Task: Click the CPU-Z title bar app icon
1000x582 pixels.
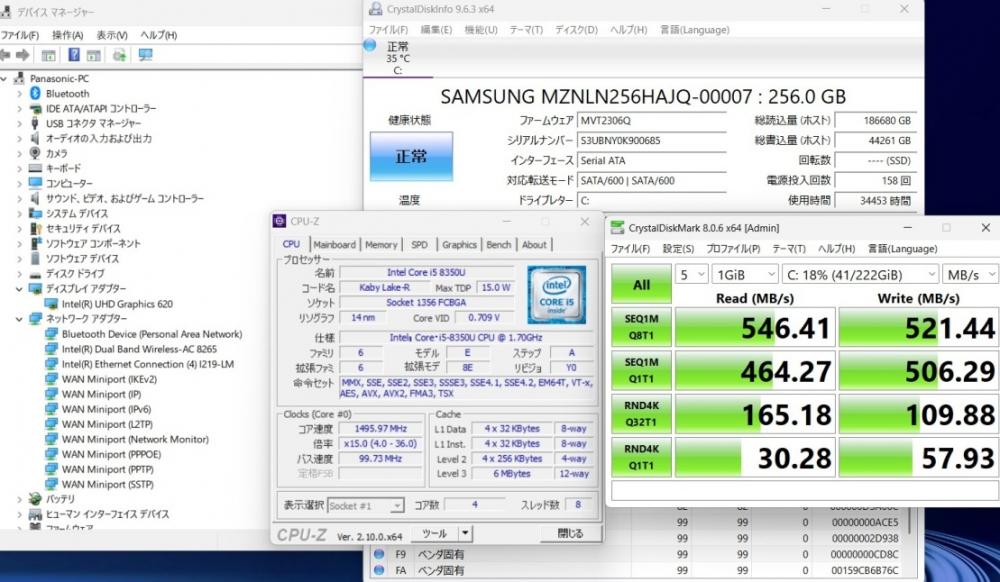Action: 279,221
